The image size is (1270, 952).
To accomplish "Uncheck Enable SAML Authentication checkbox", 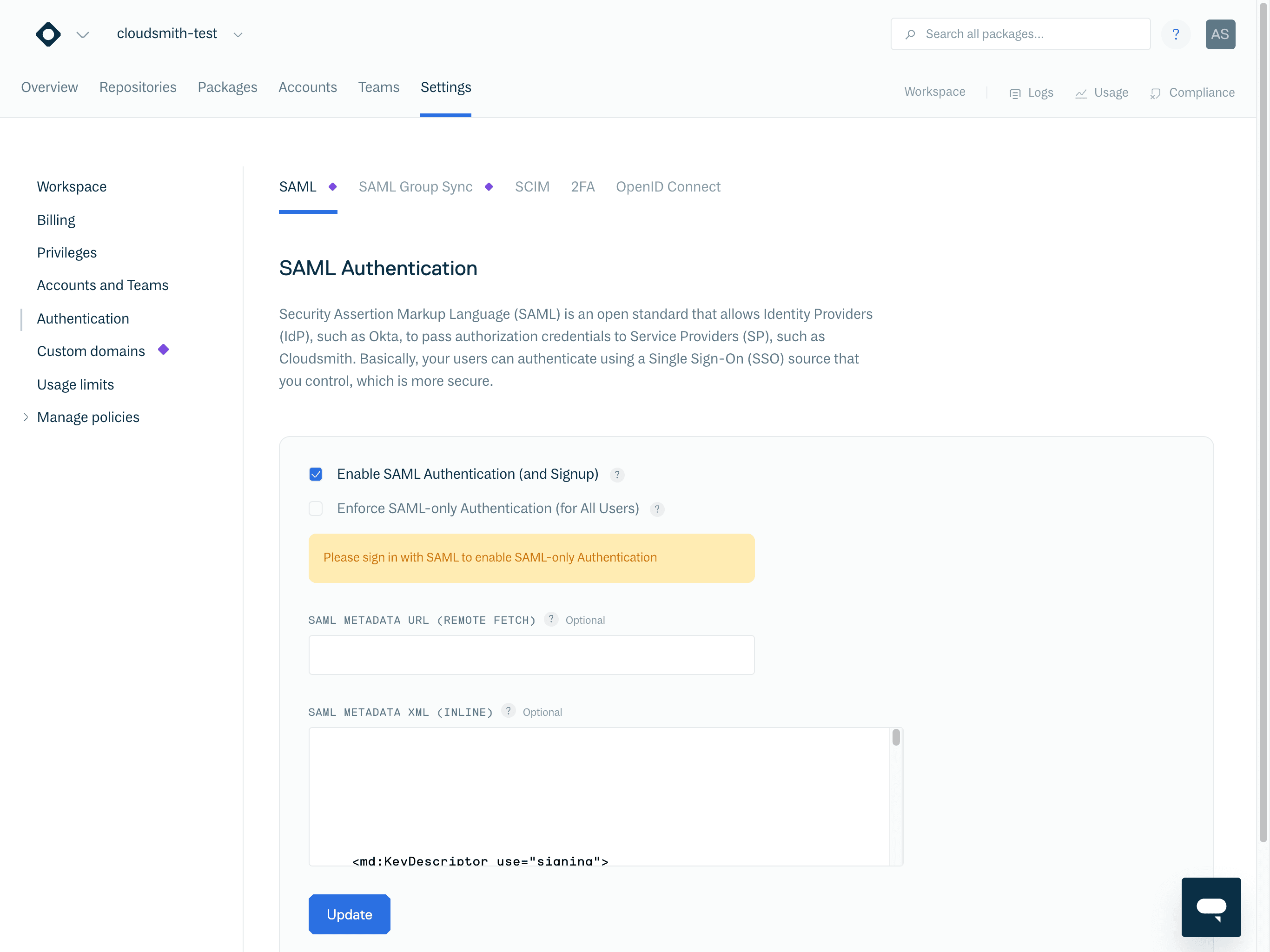I will click(316, 474).
